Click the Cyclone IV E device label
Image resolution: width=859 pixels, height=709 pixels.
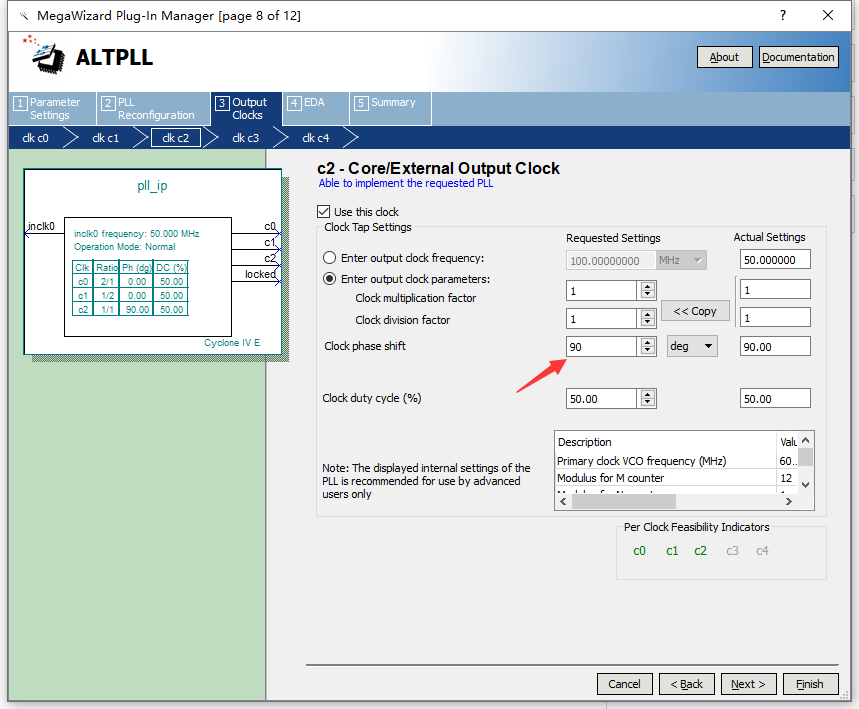tap(232, 342)
